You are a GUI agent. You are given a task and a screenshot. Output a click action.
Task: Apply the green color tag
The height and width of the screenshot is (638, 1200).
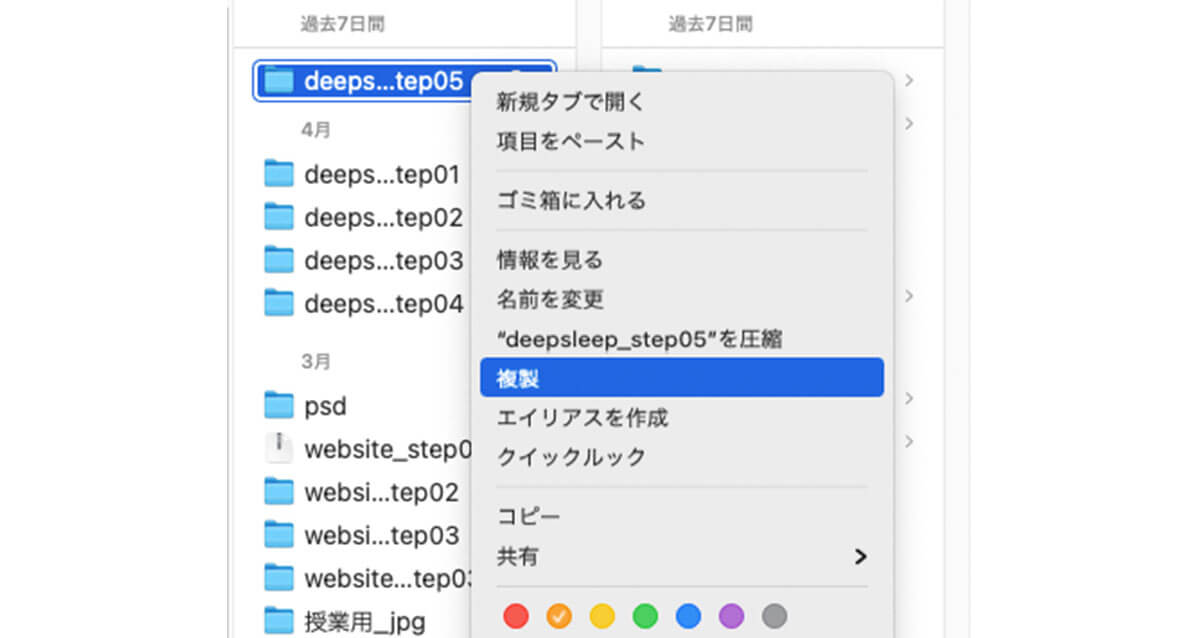tap(645, 616)
